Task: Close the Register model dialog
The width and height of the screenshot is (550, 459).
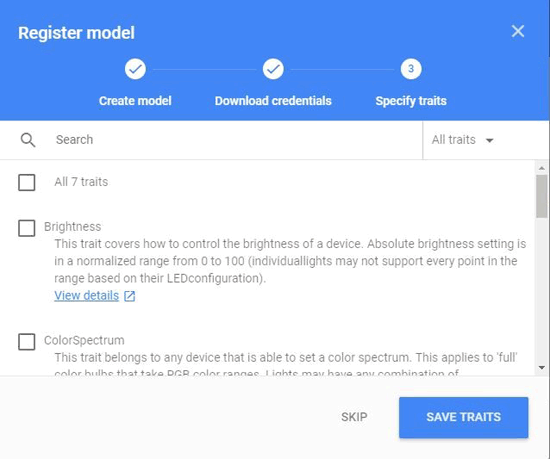Action: [518, 32]
